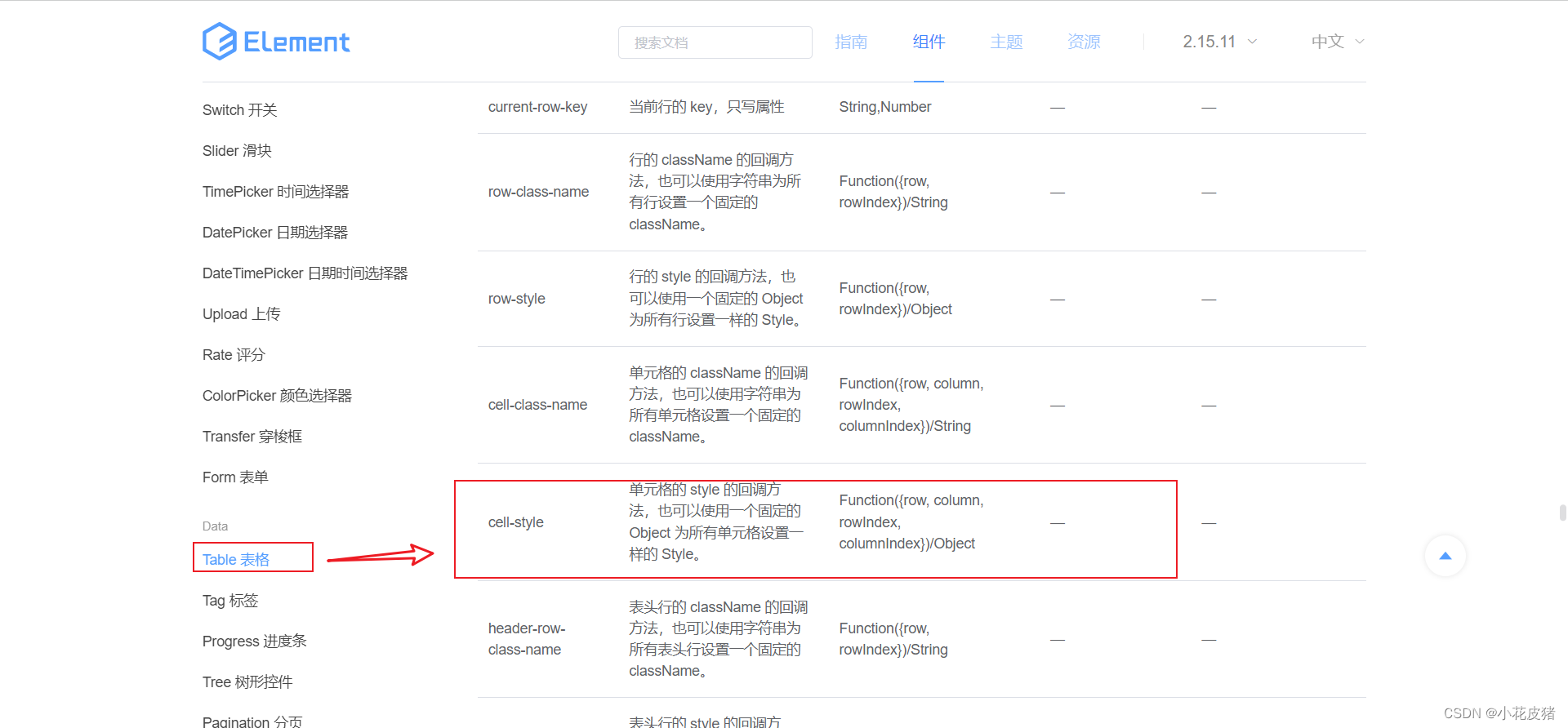Click the header-row-class-name attribute cell

[x=527, y=639]
